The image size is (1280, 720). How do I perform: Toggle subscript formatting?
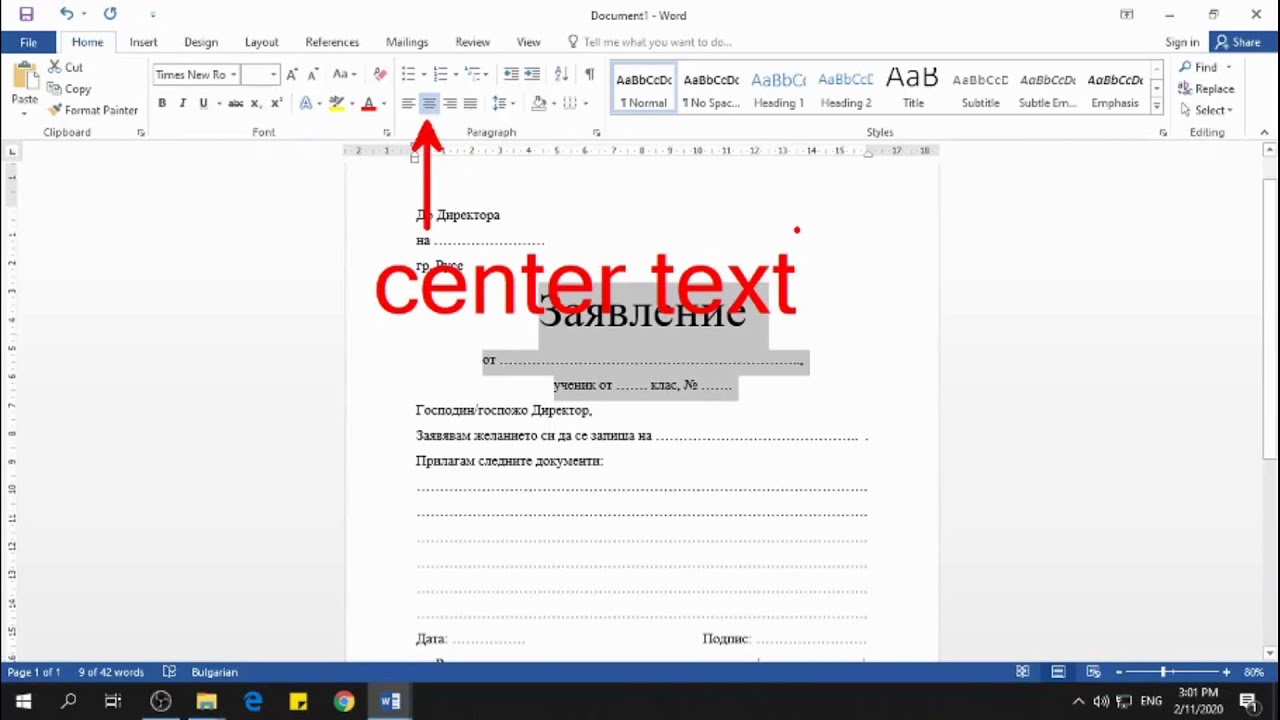click(x=255, y=103)
